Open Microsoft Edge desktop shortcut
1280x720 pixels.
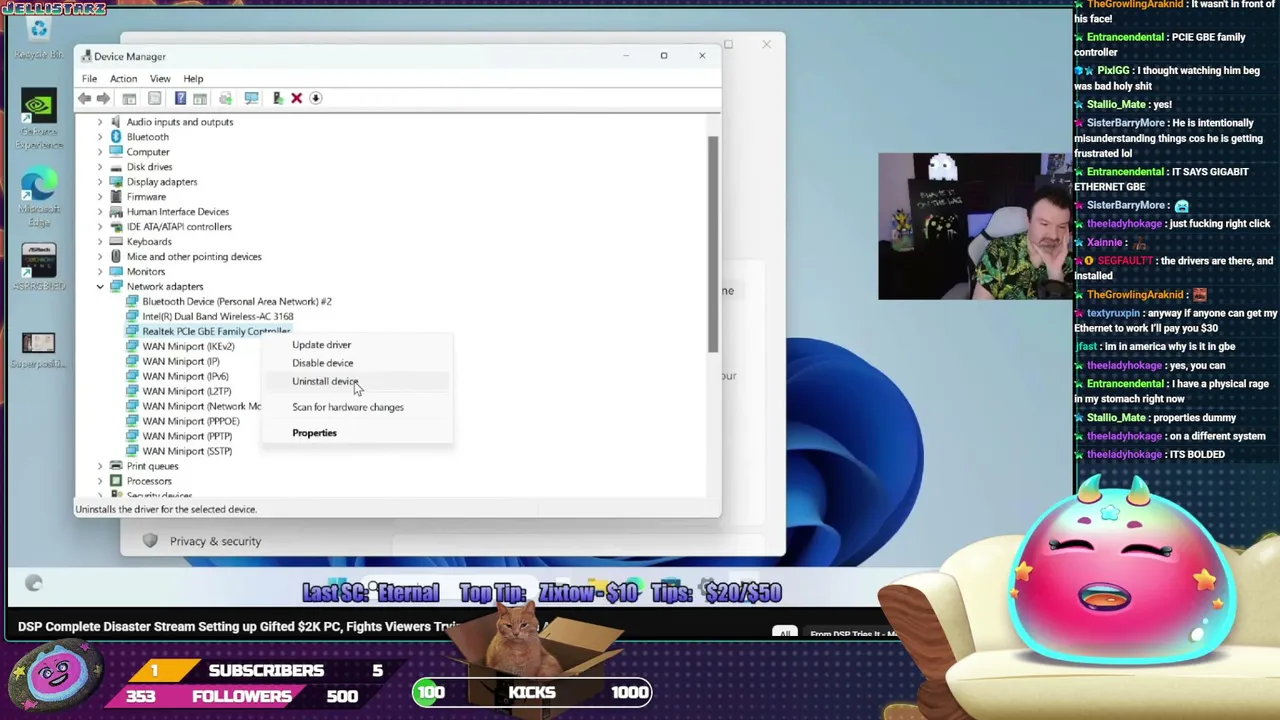click(39, 197)
